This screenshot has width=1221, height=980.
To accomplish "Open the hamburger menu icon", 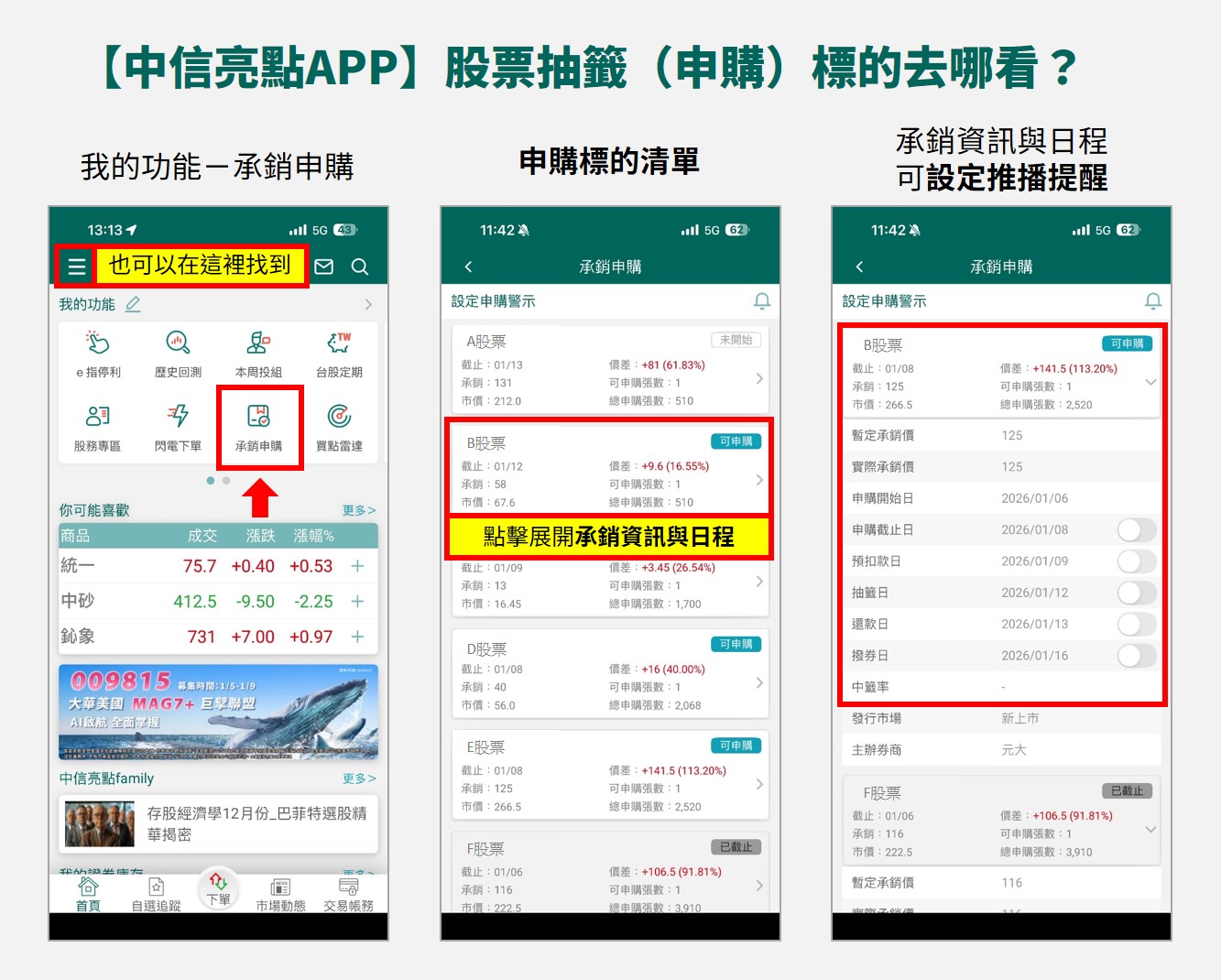I will coord(77,267).
